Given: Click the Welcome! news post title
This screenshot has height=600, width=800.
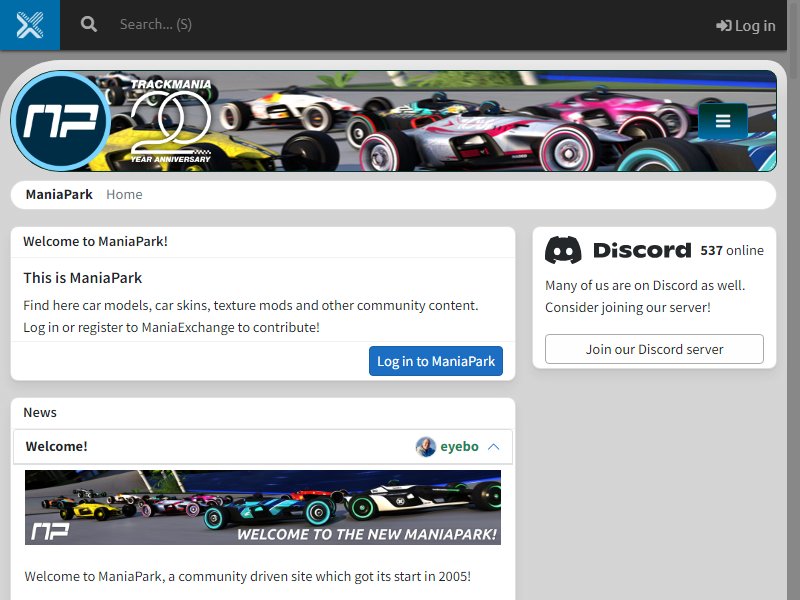Looking at the screenshot, I should coord(57,446).
